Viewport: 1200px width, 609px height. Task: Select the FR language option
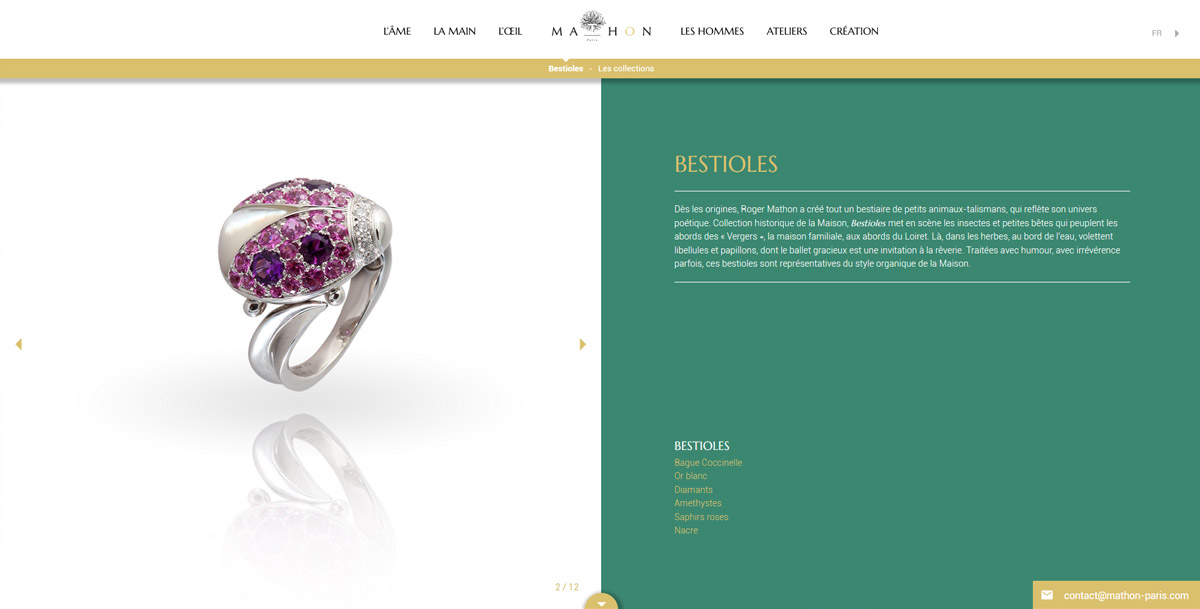tap(1156, 33)
